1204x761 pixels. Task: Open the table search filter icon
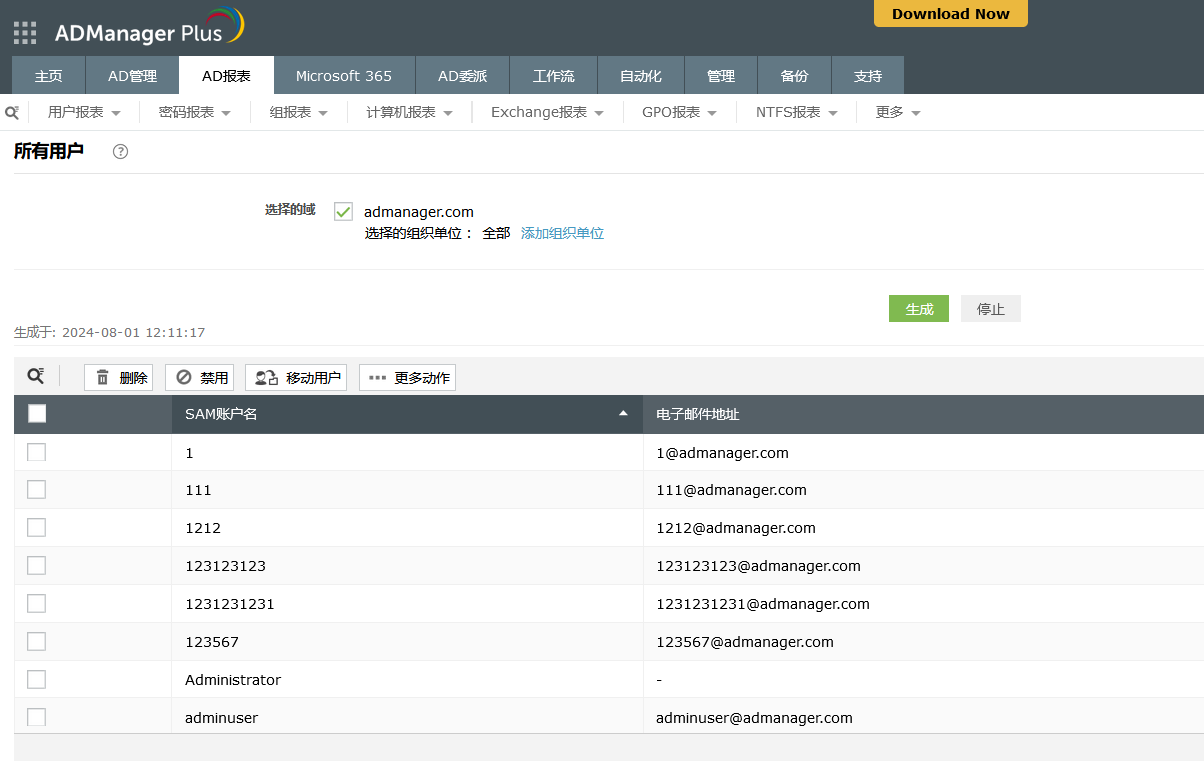coord(36,376)
